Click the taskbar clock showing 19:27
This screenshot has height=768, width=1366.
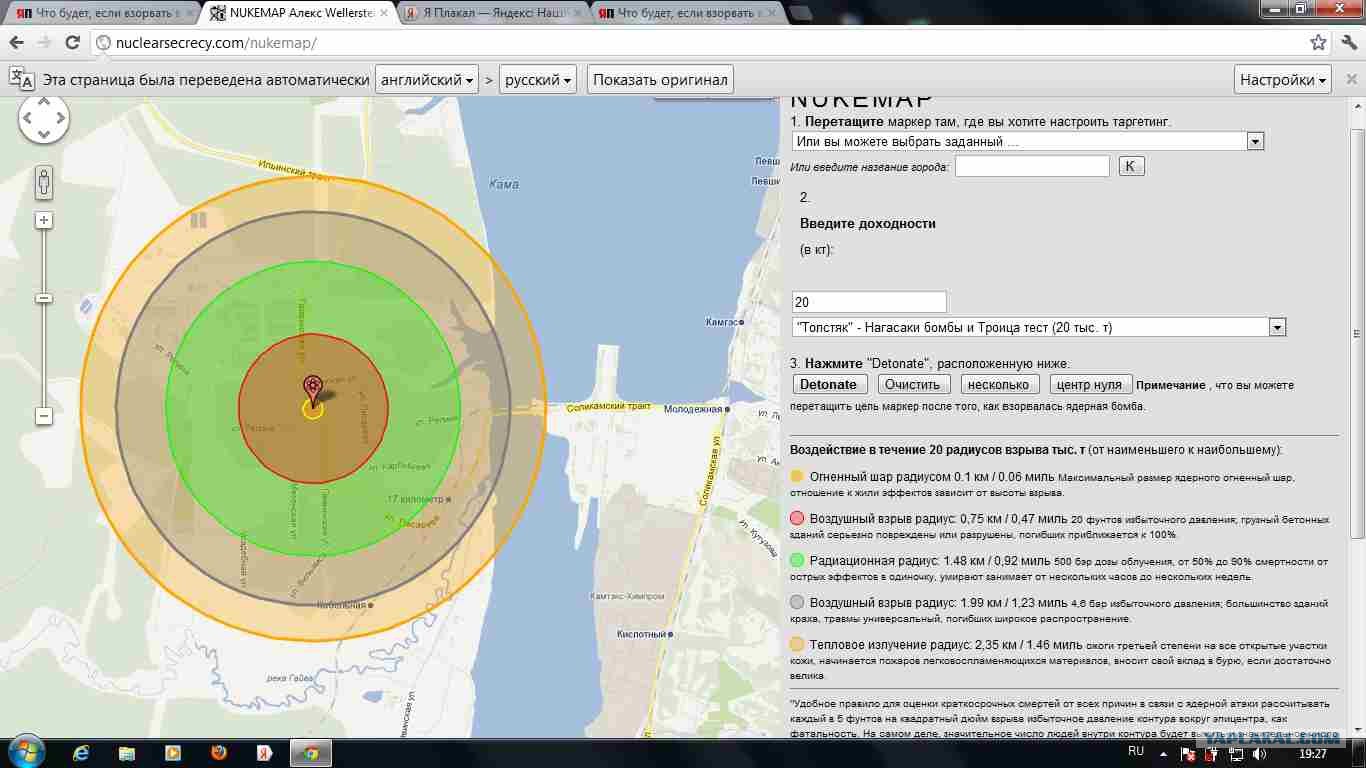point(1314,753)
